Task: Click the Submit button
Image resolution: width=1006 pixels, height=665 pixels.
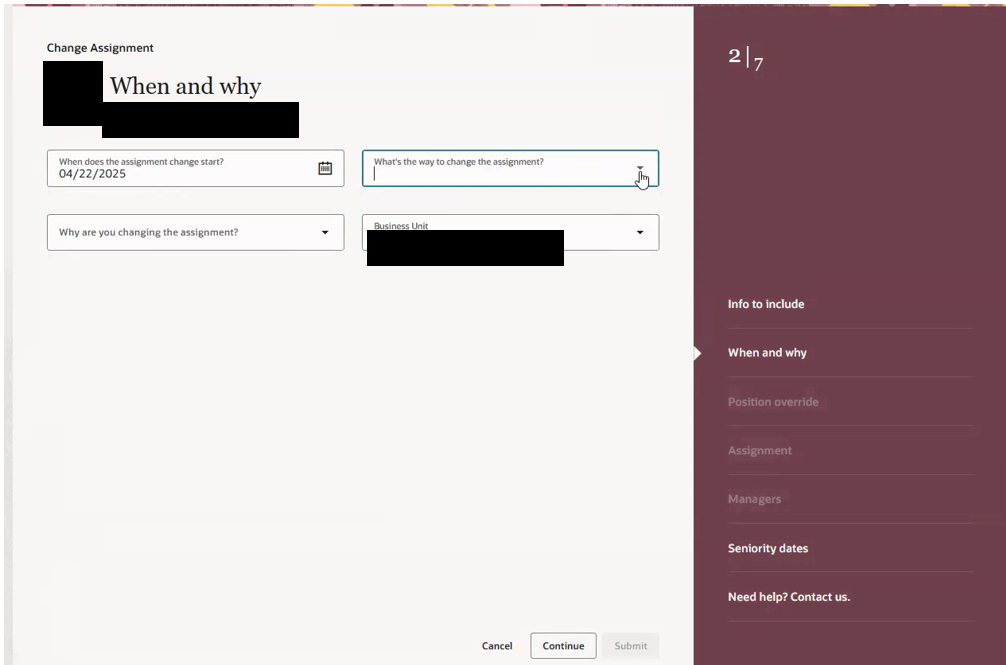Action: (x=629, y=645)
